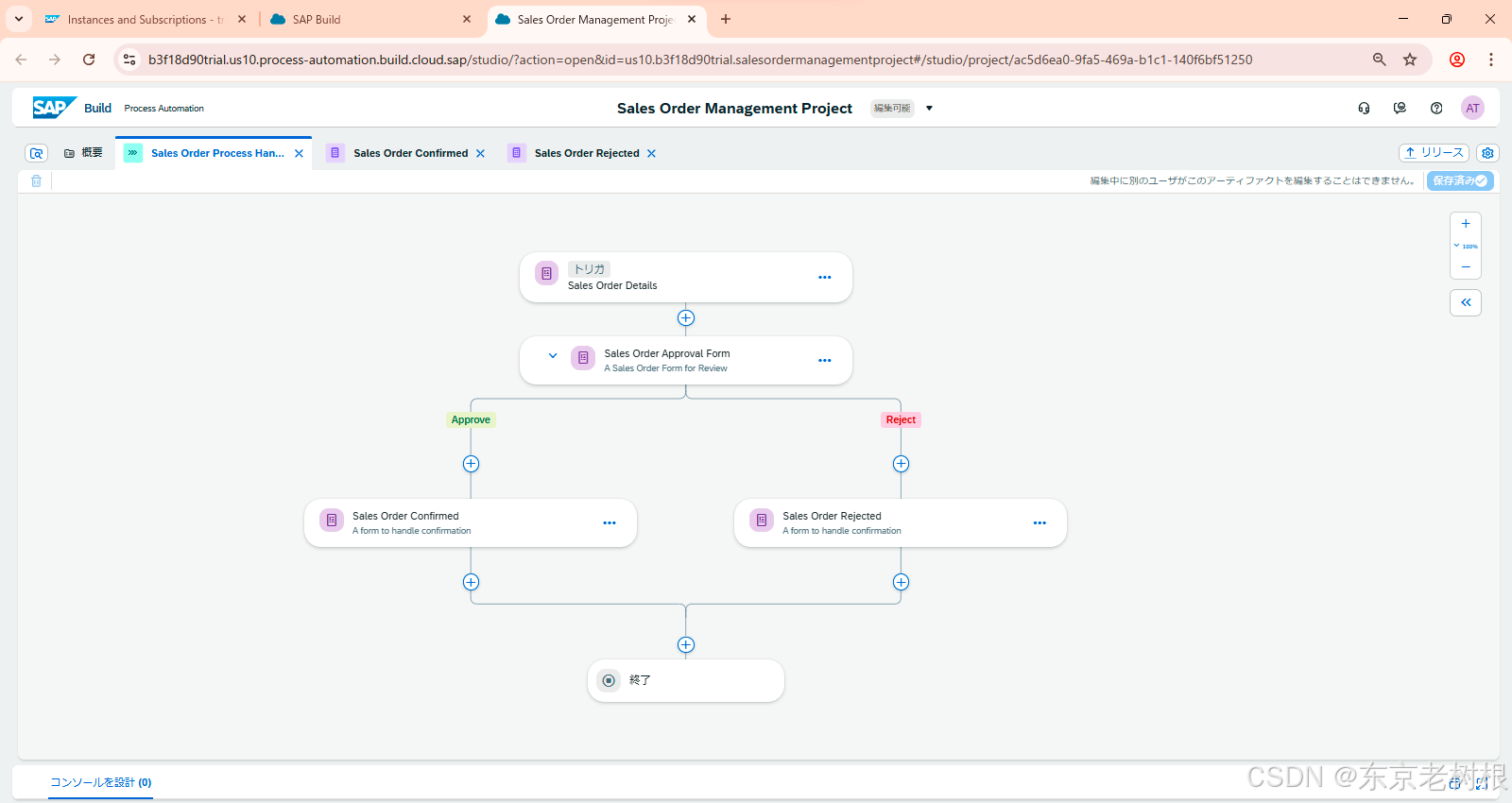This screenshot has height=803, width=1512.
Task: Open the settings gear beside リリース
Action: coord(1487,153)
